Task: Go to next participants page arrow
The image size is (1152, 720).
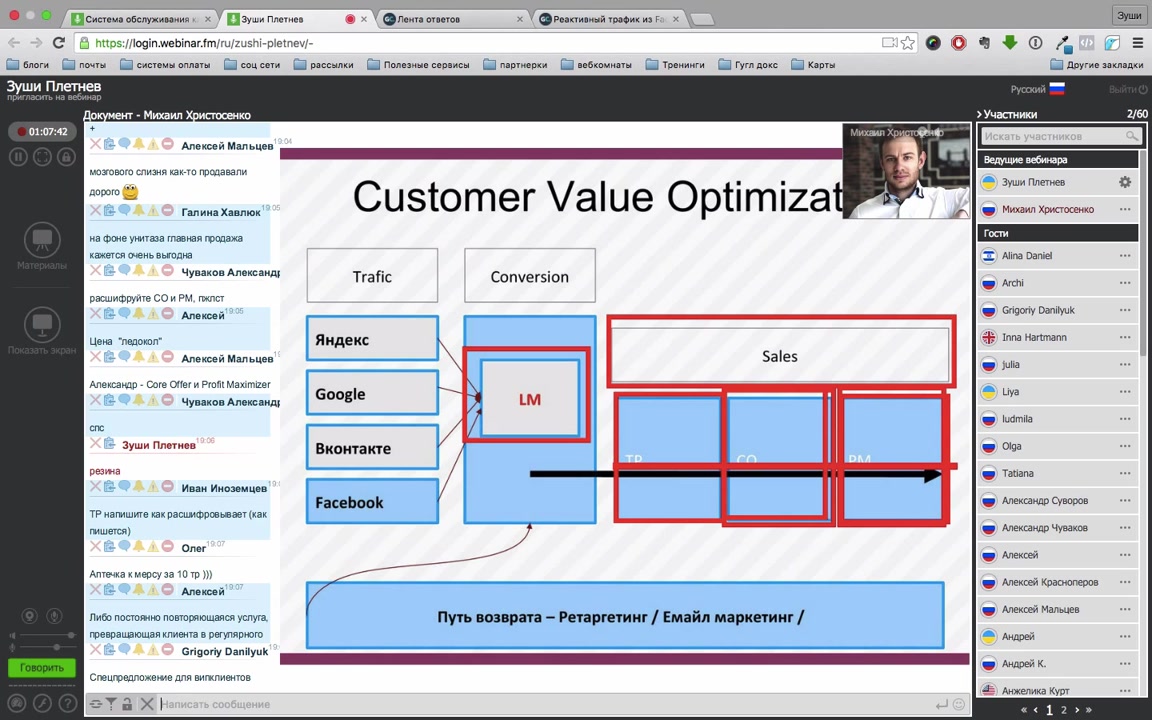Action: pos(1077,710)
